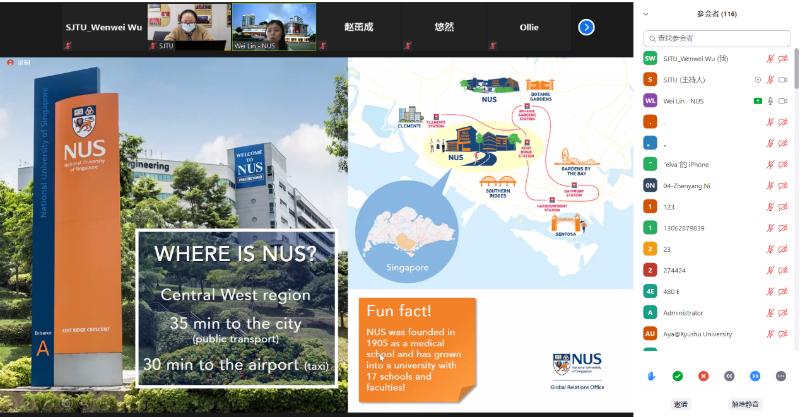This screenshot has height=417, width=800.
Task: Select SJTU (主持人) name in list
Action: (x=684, y=80)
